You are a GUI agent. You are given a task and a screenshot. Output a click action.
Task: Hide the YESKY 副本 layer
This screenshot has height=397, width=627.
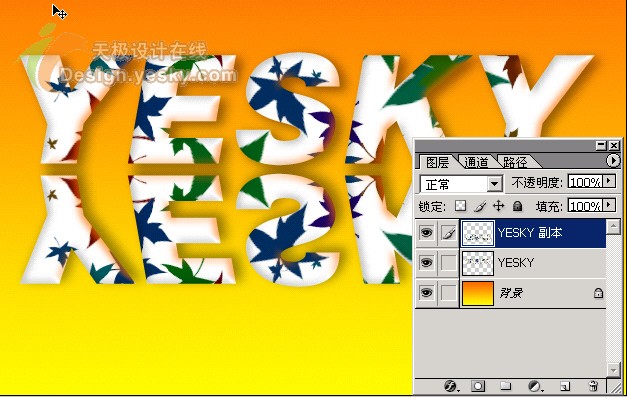(427, 232)
